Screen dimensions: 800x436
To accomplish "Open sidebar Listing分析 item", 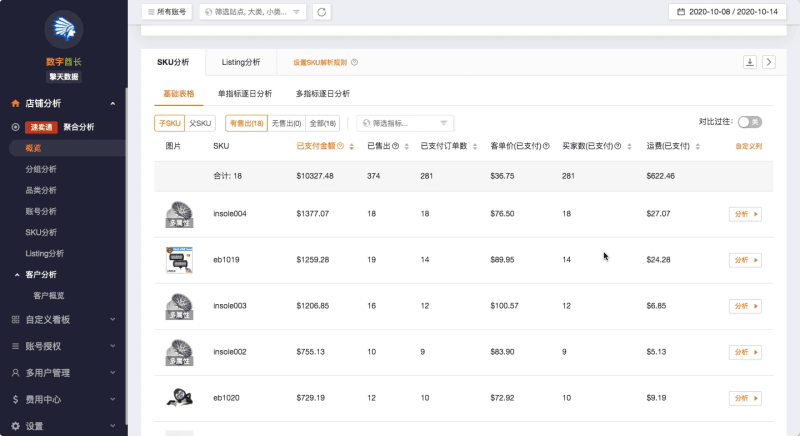I will [45, 253].
